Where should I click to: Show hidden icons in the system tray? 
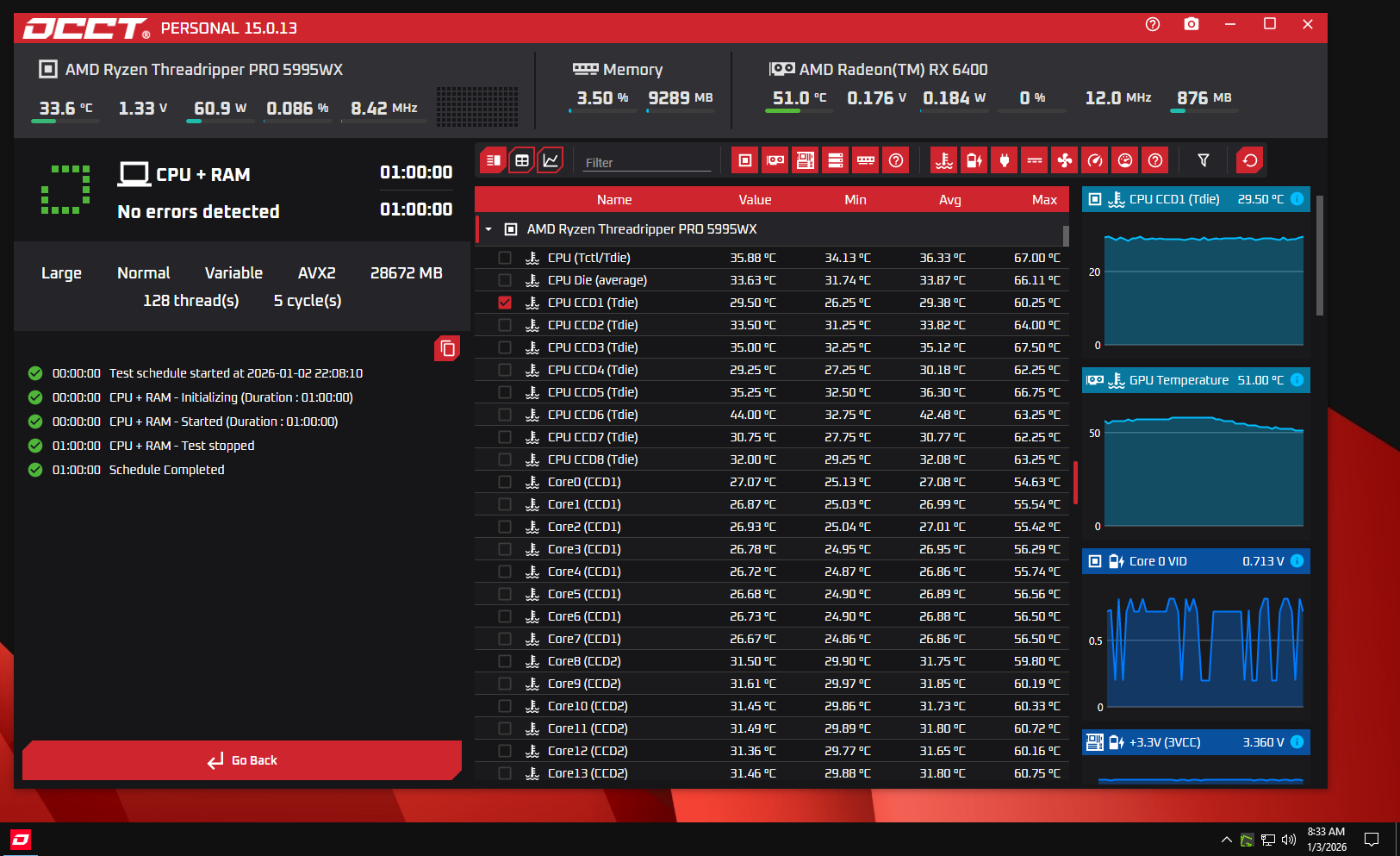pyautogui.click(x=1226, y=840)
